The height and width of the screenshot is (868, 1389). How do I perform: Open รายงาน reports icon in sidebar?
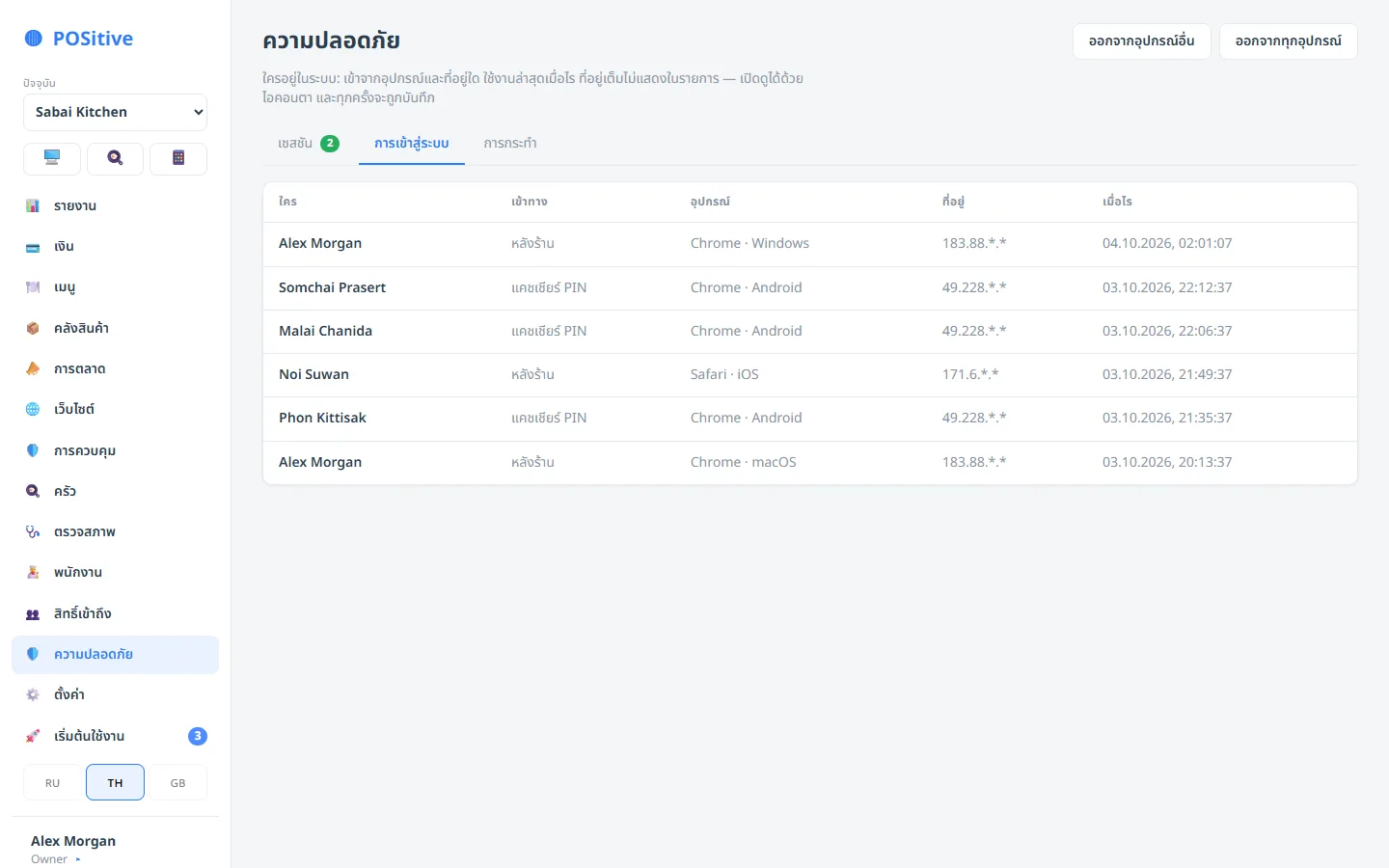(33, 205)
